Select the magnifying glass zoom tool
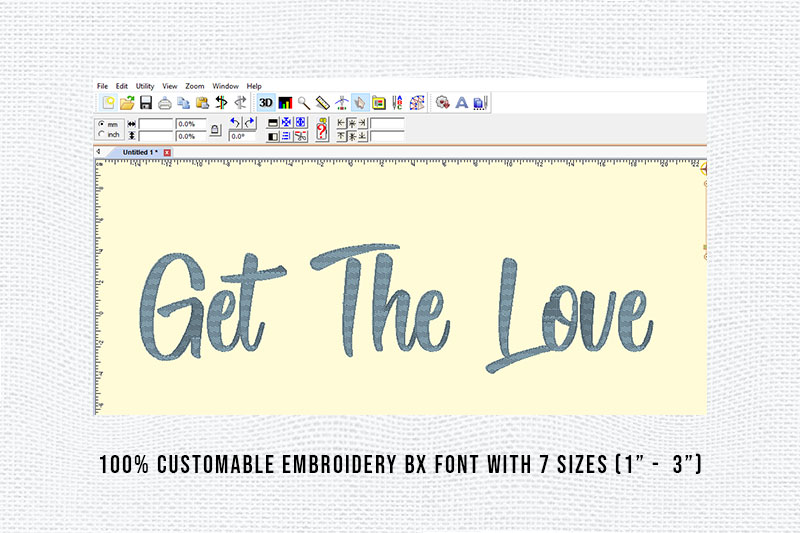This screenshot has height=533, width=800. click(x=304, y=103)
